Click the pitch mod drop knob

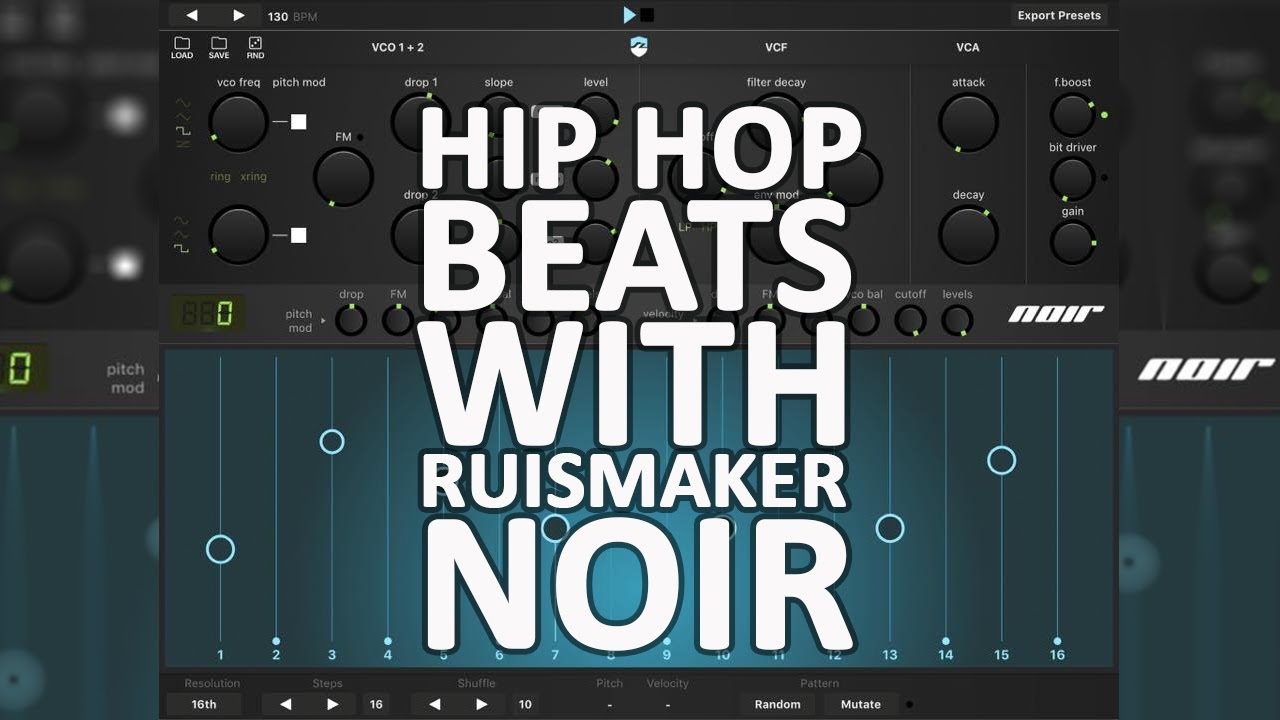coord(351,320)
